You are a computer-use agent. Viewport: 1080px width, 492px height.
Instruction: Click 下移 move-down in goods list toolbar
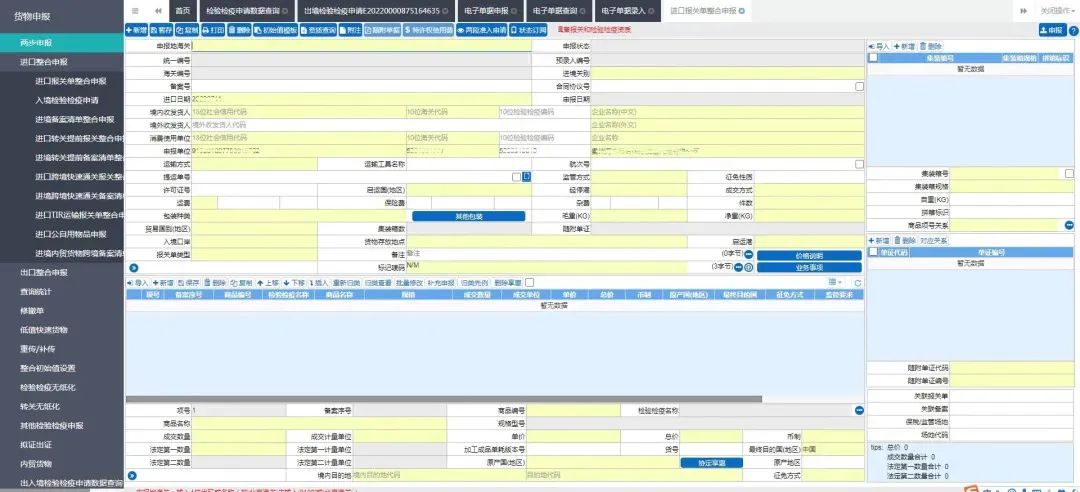tap(293, 283)
